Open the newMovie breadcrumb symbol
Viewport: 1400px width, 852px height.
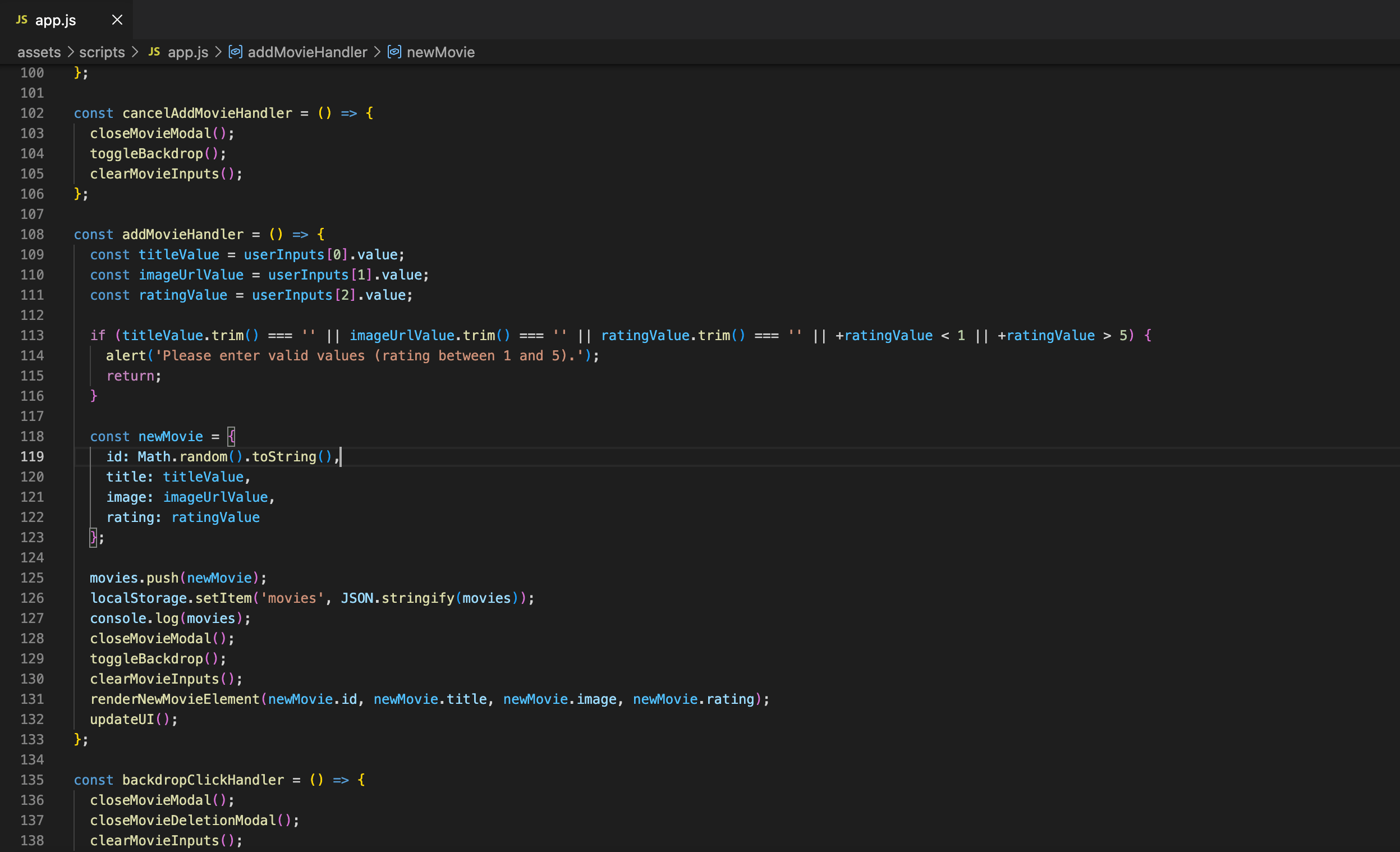[x=440, y=52]
